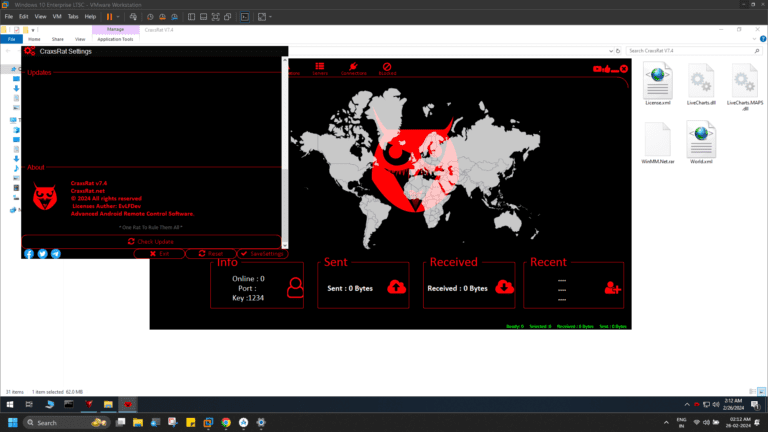The image size is (768, 432).
Task: Open the VMware View menu
Action: [40, 17]
